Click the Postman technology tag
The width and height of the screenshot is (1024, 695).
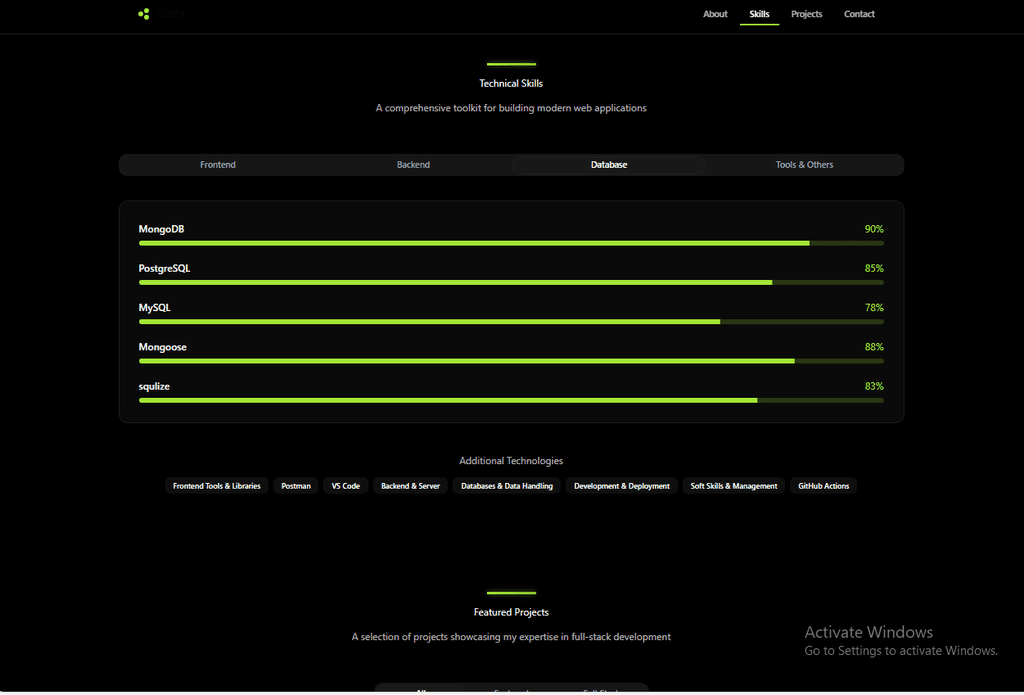coord(296,486)
